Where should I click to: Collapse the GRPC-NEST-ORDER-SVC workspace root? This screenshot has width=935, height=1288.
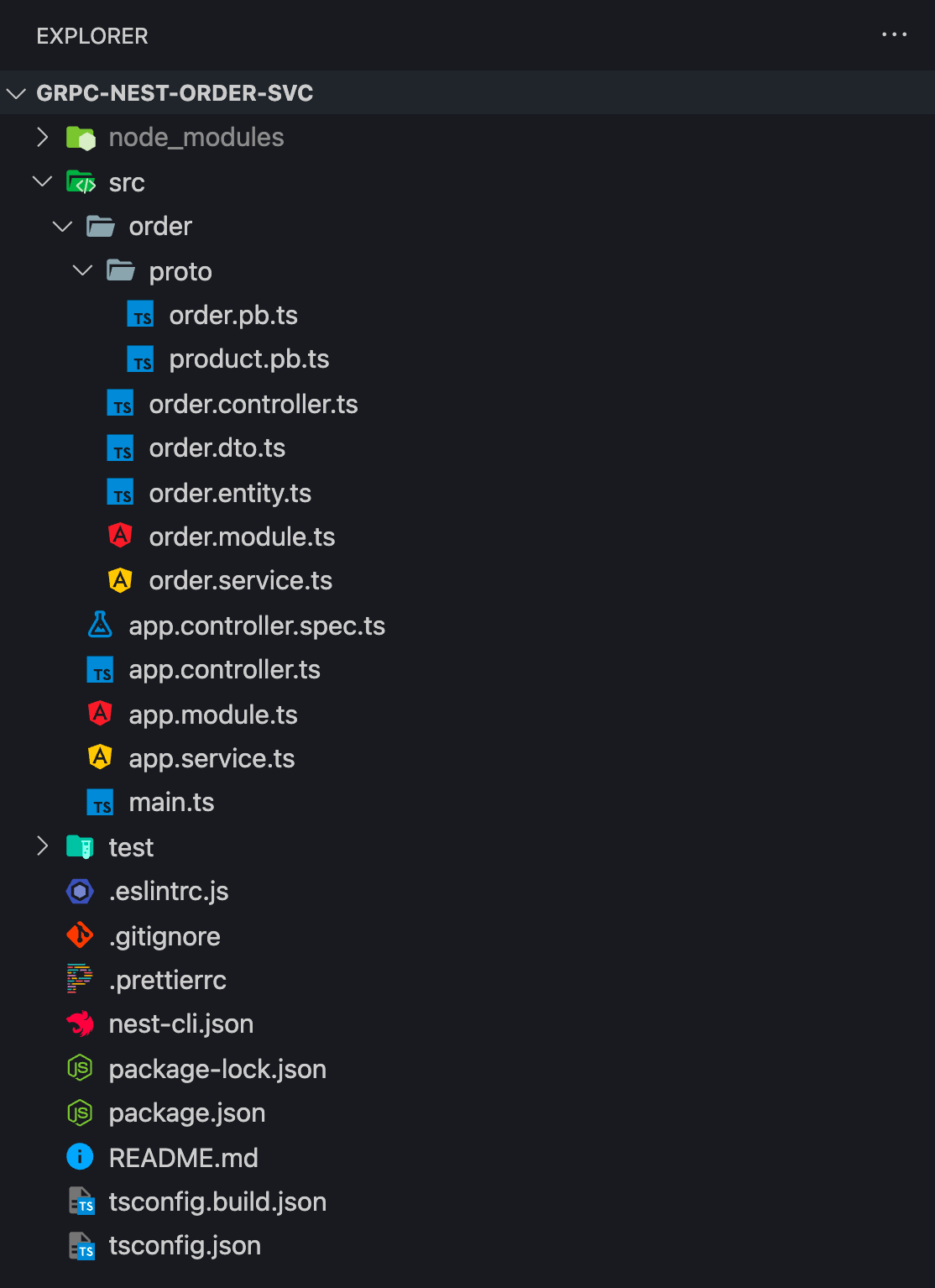[16, 93]
